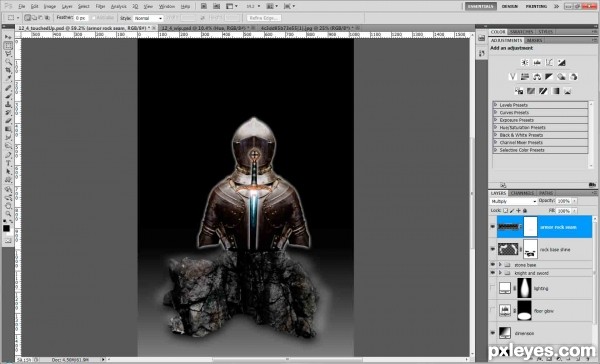Hide the rock base shine layer
600x364 pixels.
click(492, 249)
